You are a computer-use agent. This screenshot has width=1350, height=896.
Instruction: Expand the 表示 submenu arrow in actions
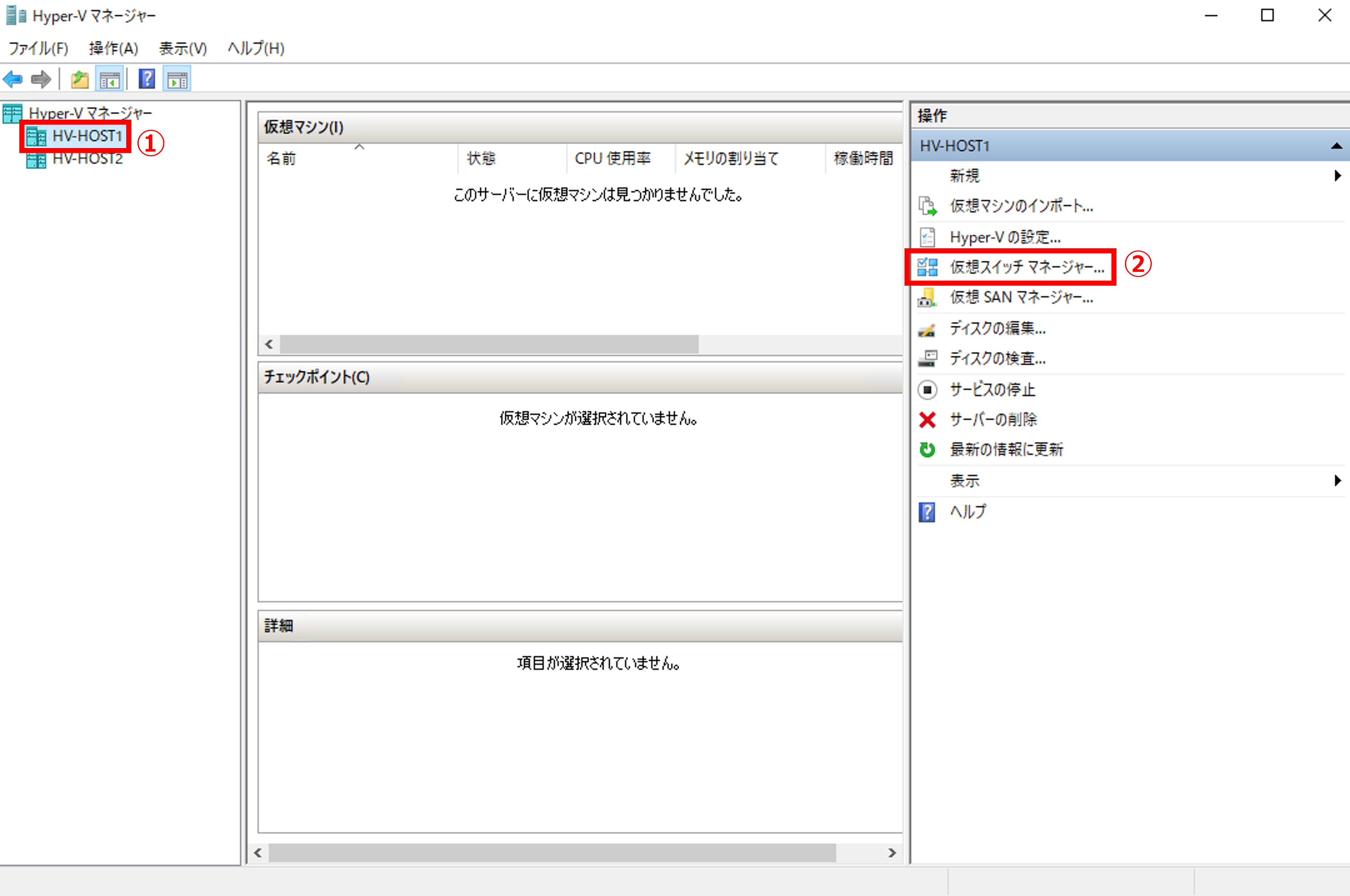coord(1337,481)
